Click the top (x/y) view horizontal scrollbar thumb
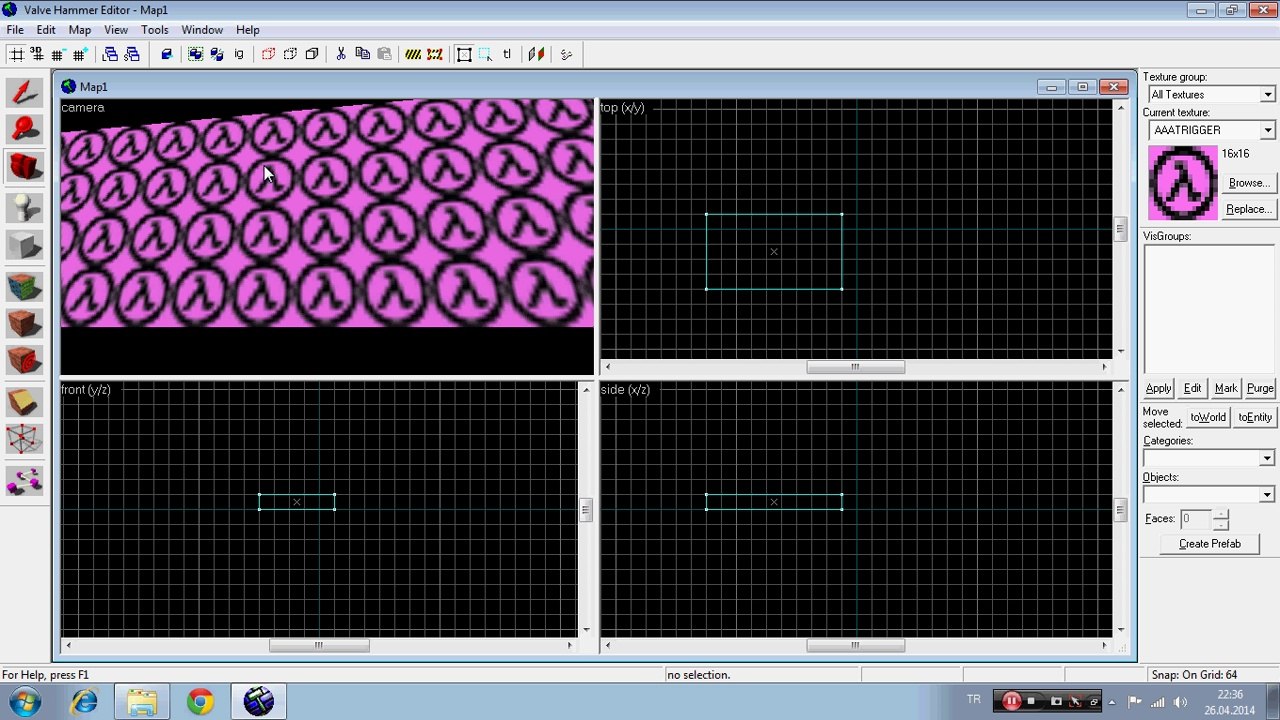 tap(856, 367)
